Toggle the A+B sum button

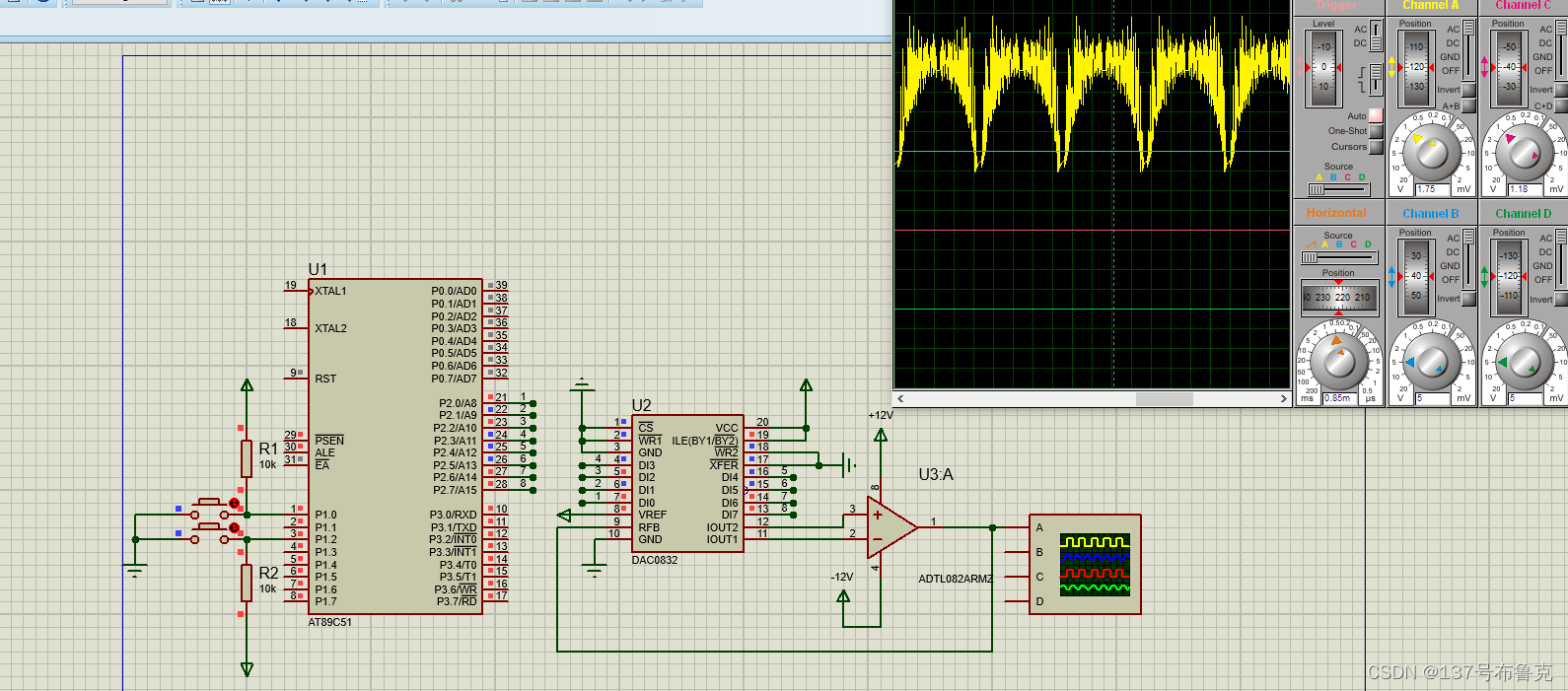click(1468, 105)
